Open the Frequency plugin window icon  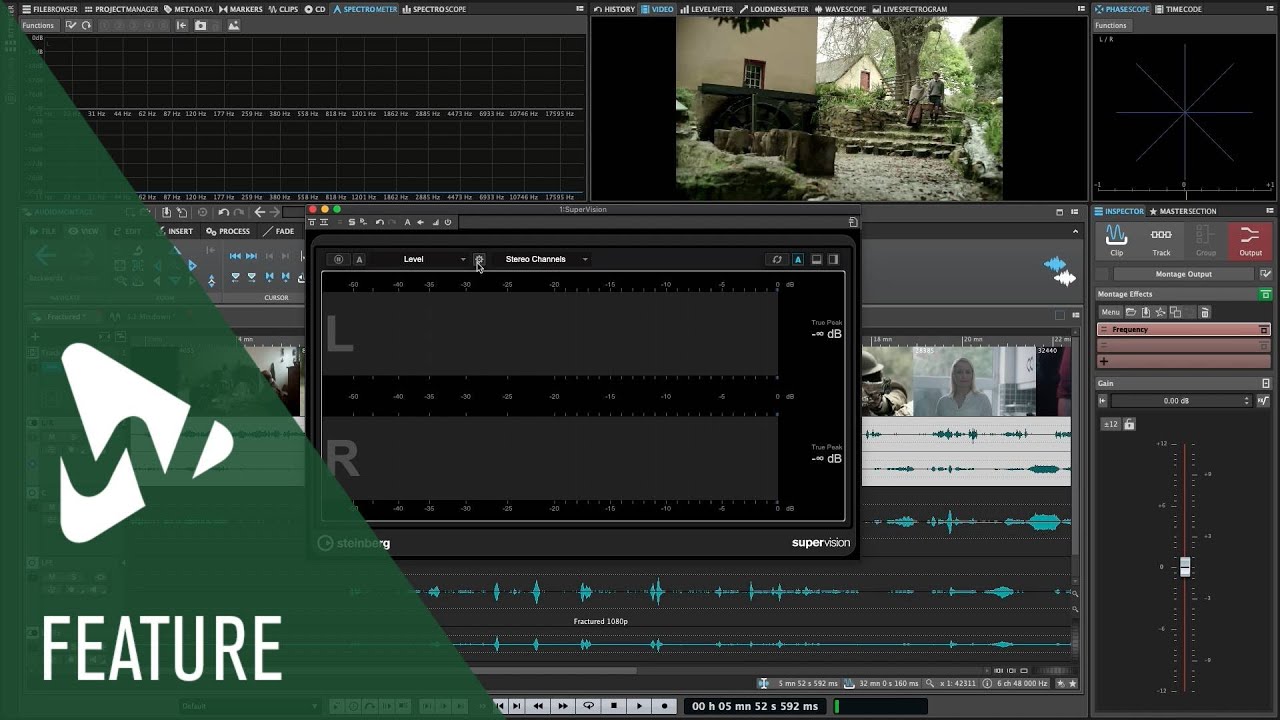[x=1264, y=330]
